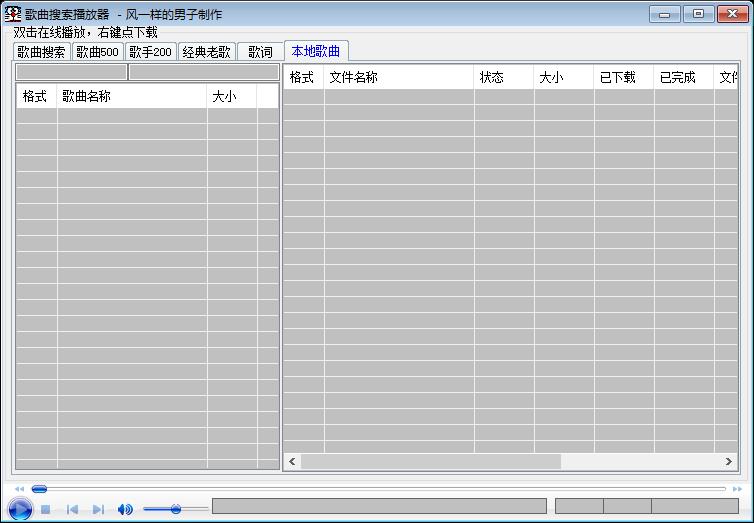Image resolution: width=754 pixels, height=523 pixels.
Task: Mute the audio with speaker icon
Action: click(125, 510)
